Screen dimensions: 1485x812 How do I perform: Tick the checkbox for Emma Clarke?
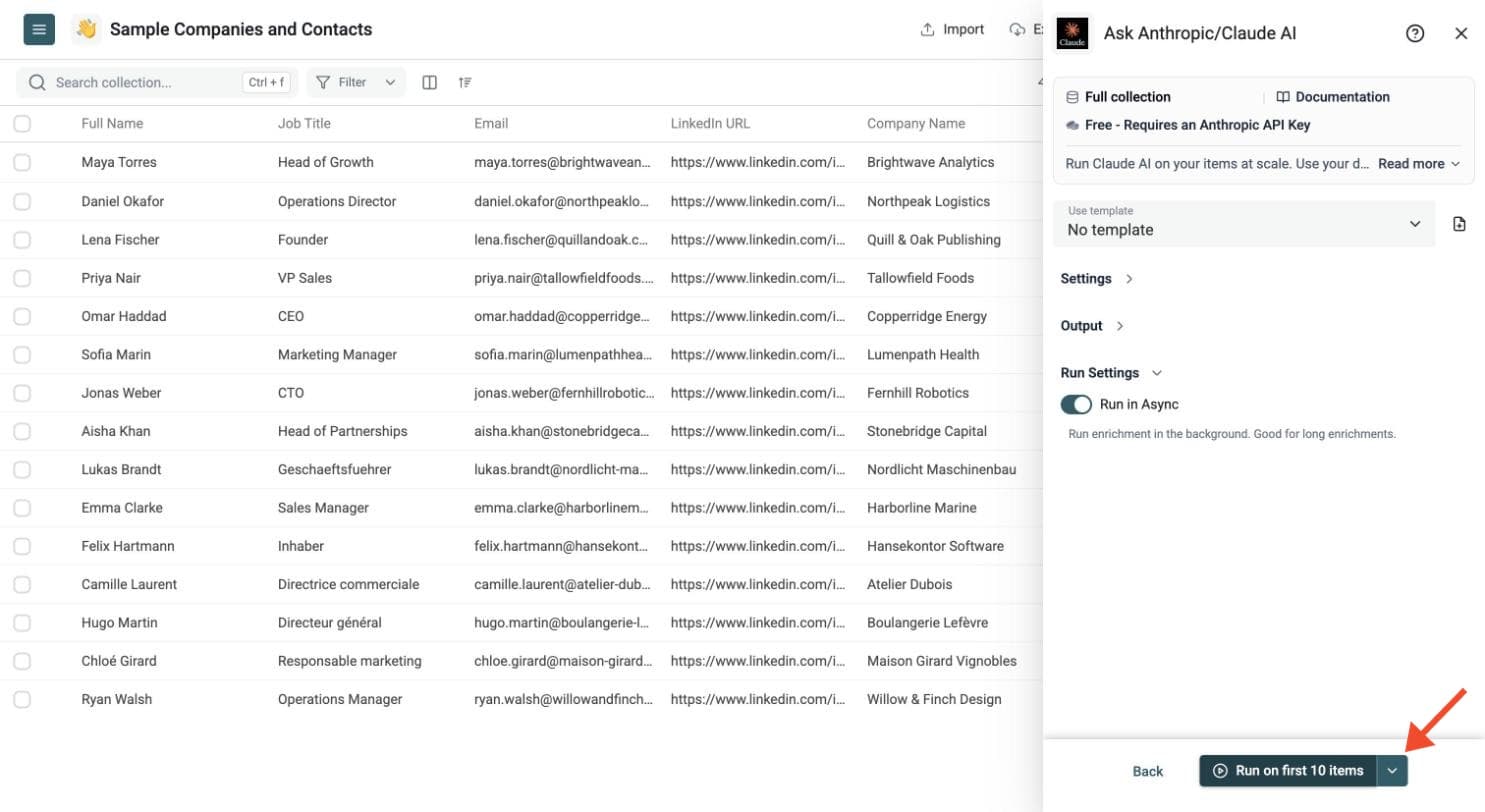click(22, 508)
